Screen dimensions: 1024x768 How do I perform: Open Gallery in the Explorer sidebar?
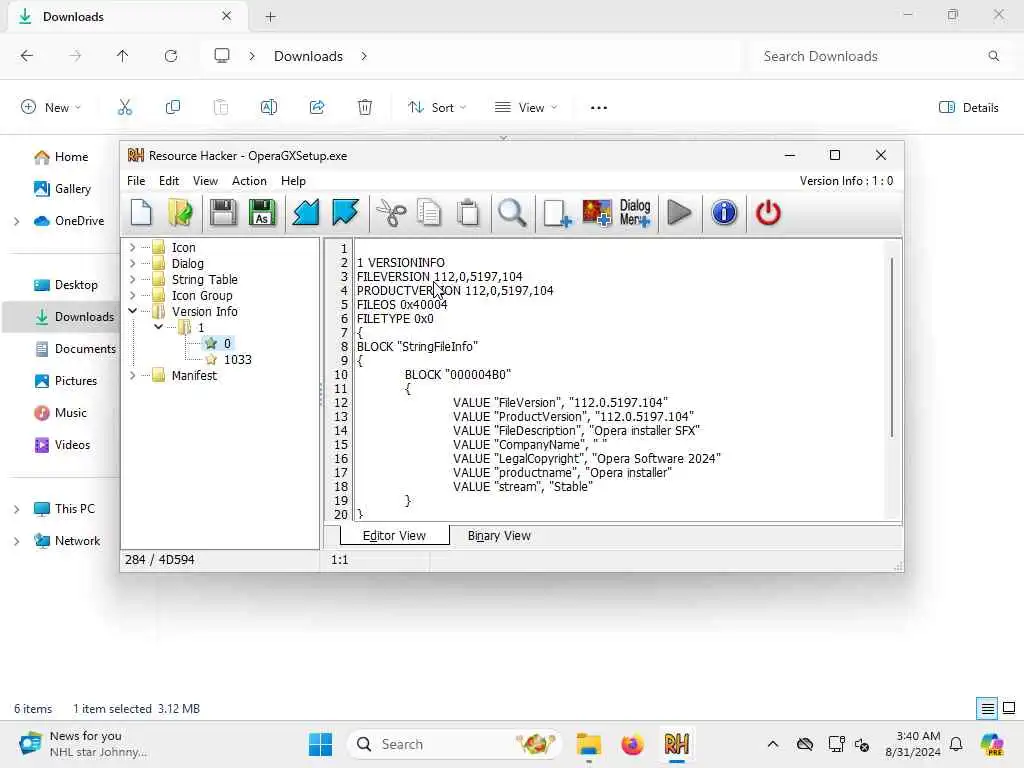click(63, 189)
